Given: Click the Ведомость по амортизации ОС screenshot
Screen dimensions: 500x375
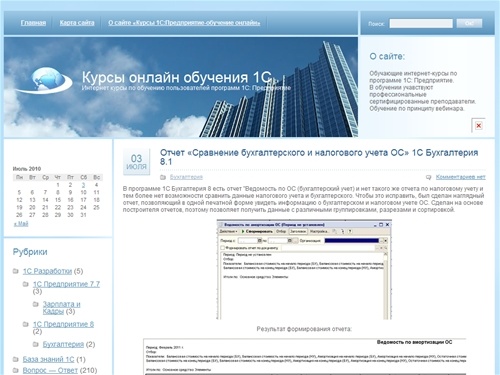Looking at the screenshot, I should coord(304,270).
